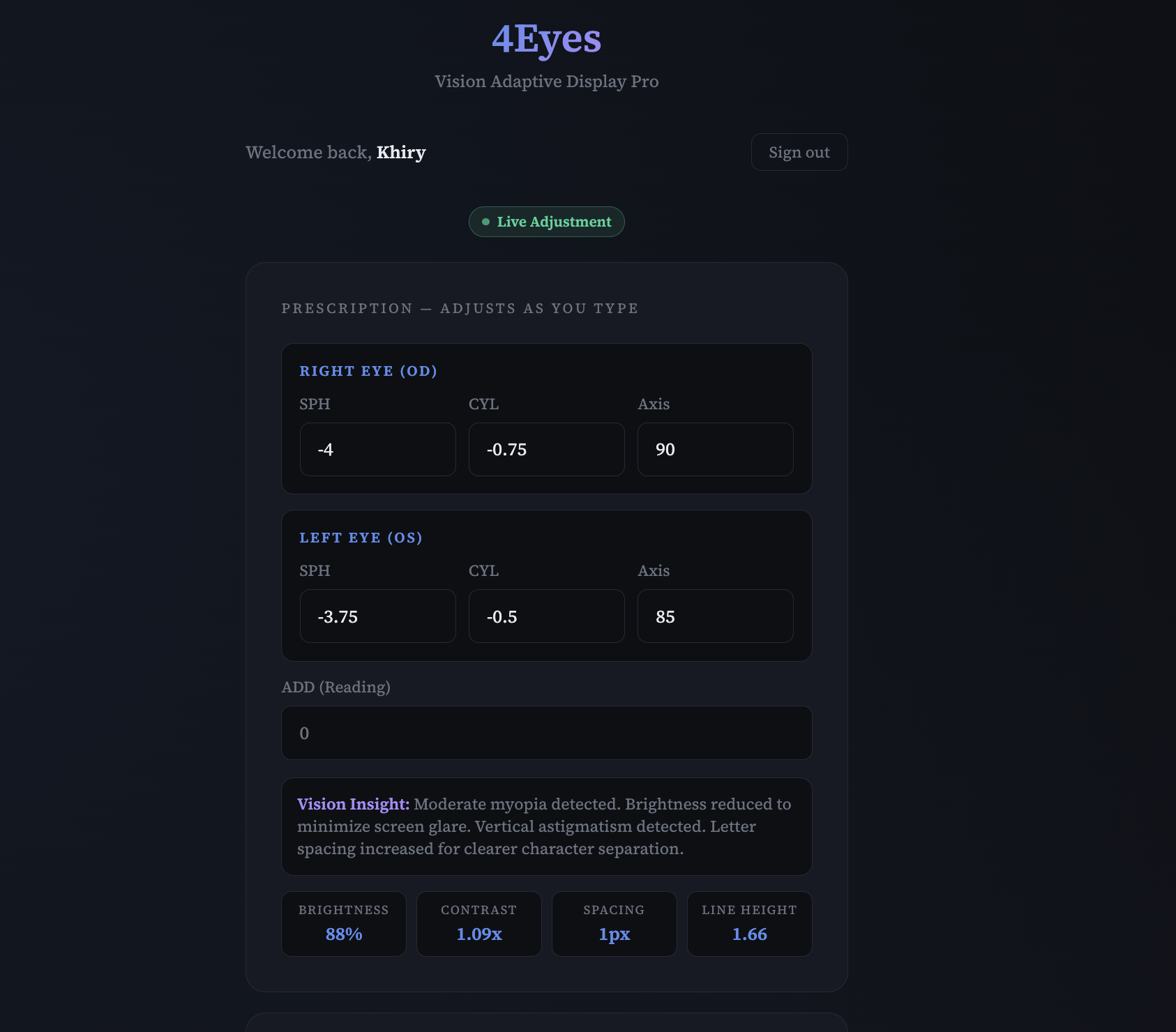Click the RIGHT EYE (OD) heading
This screenshot has height=1032, width=1176.
tap(368, 371)
